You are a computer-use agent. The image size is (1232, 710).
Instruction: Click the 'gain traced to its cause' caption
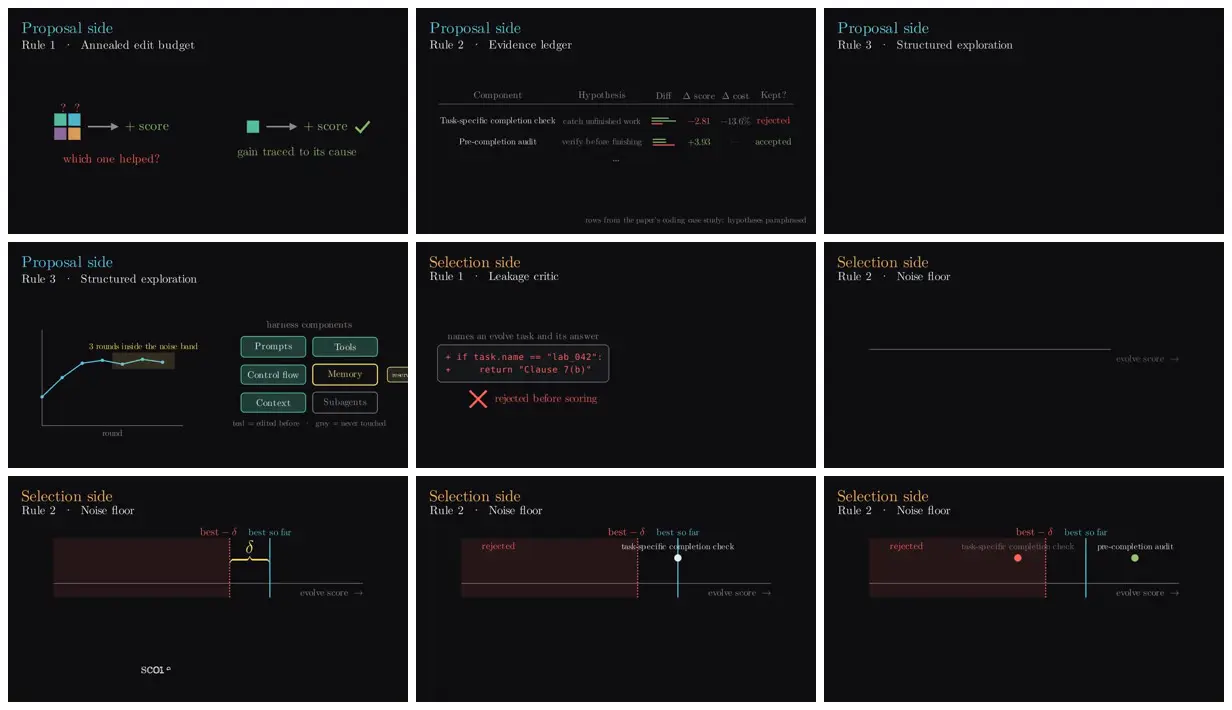pyautogui.click(x=297, y=152)
